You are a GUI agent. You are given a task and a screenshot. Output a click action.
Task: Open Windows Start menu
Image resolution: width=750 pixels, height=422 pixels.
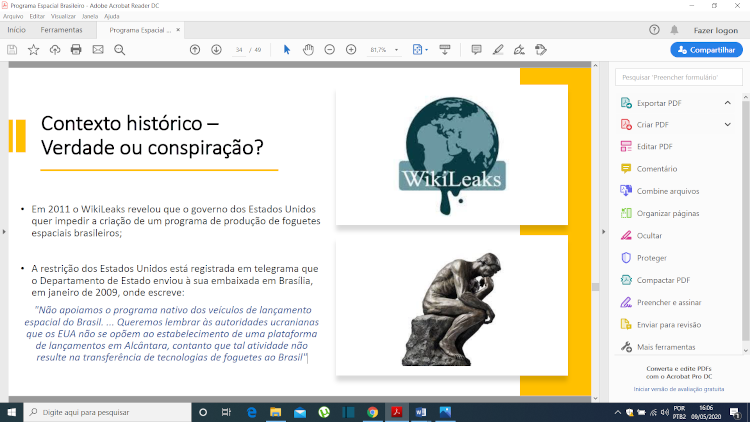pos(11,412)
